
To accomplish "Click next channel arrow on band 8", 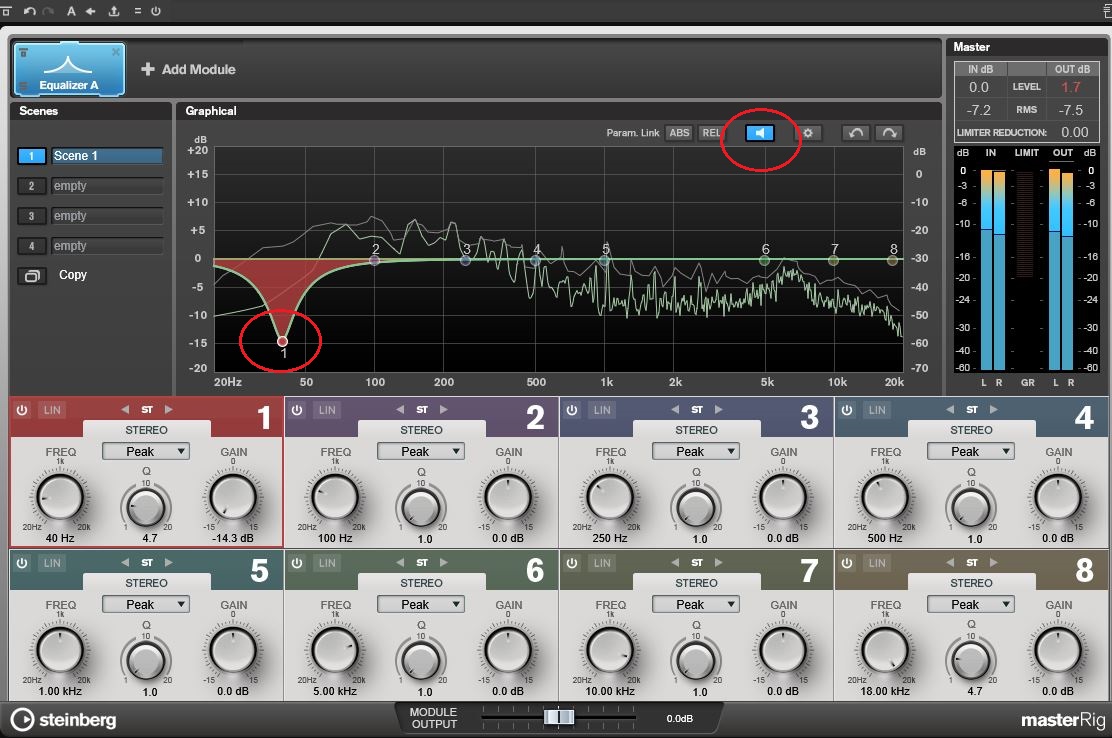I will pyautogui.click(x=994, y=562).
